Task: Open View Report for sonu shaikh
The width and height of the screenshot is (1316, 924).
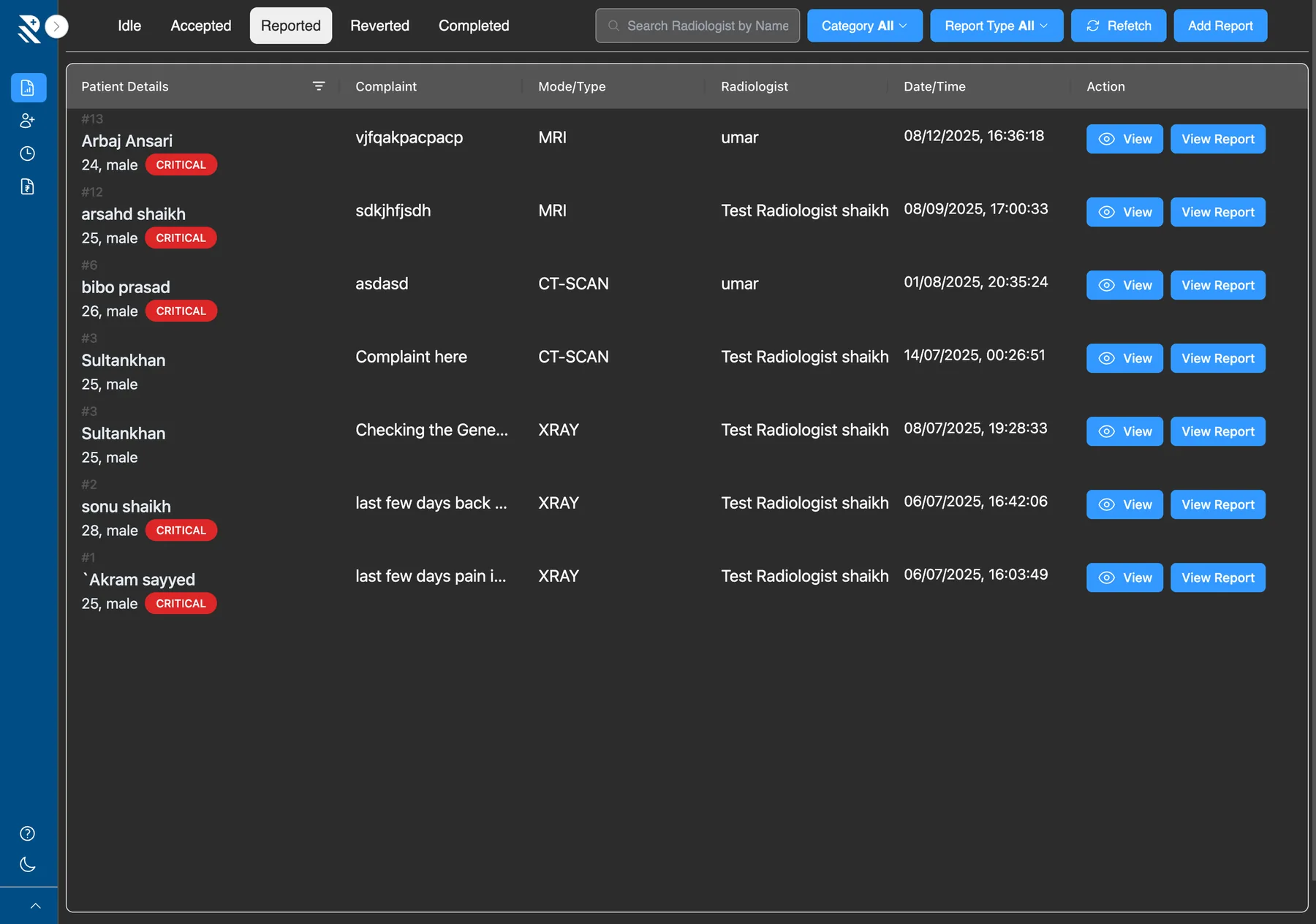Action: [x=1218, y=504]
